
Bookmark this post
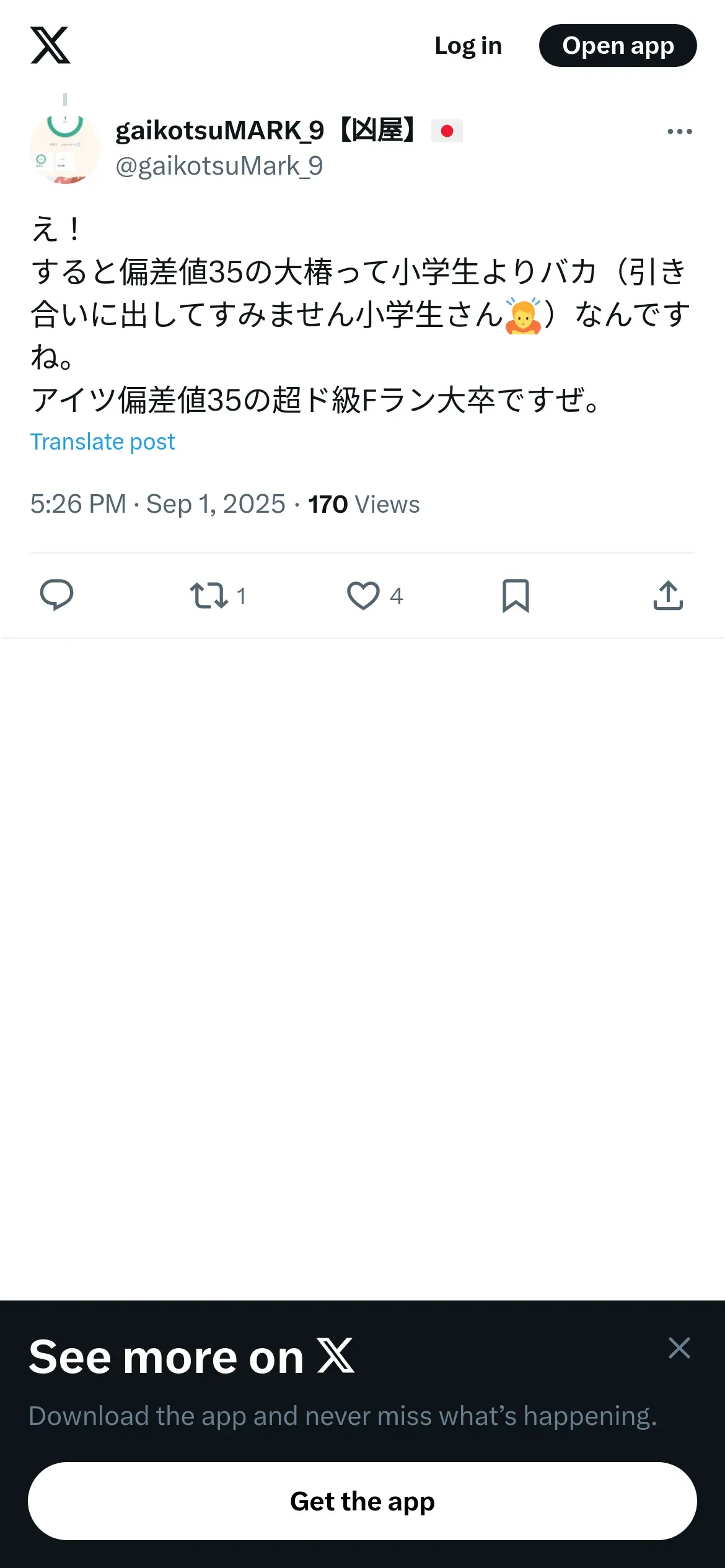point(516,595)
